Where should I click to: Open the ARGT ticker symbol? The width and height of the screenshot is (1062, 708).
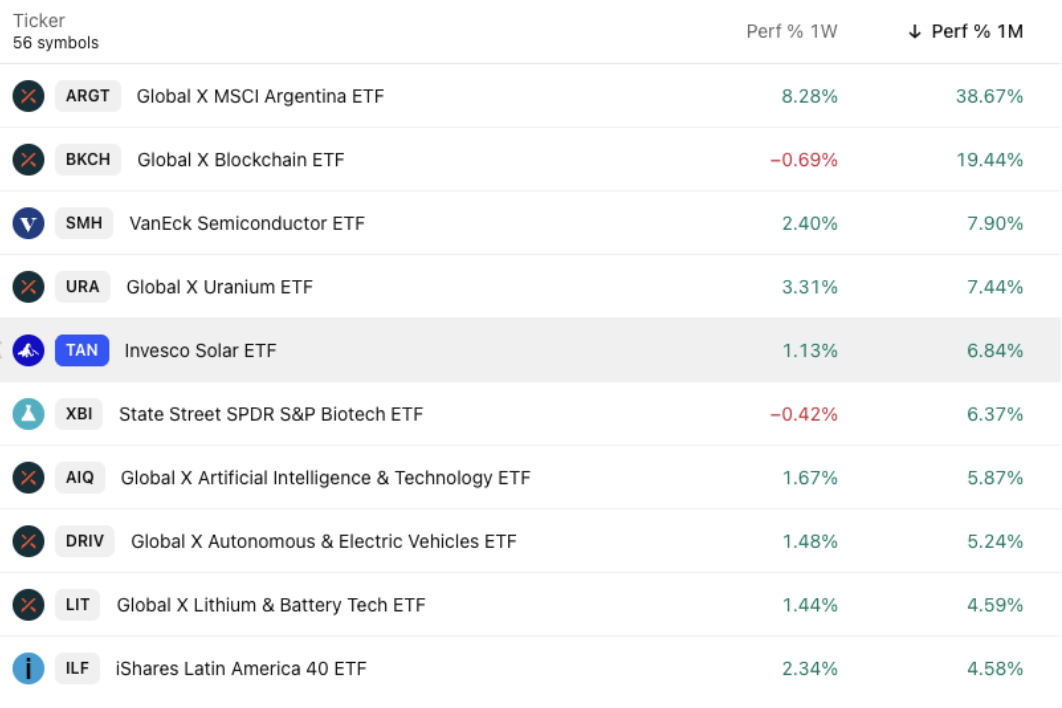click(87, 96)
